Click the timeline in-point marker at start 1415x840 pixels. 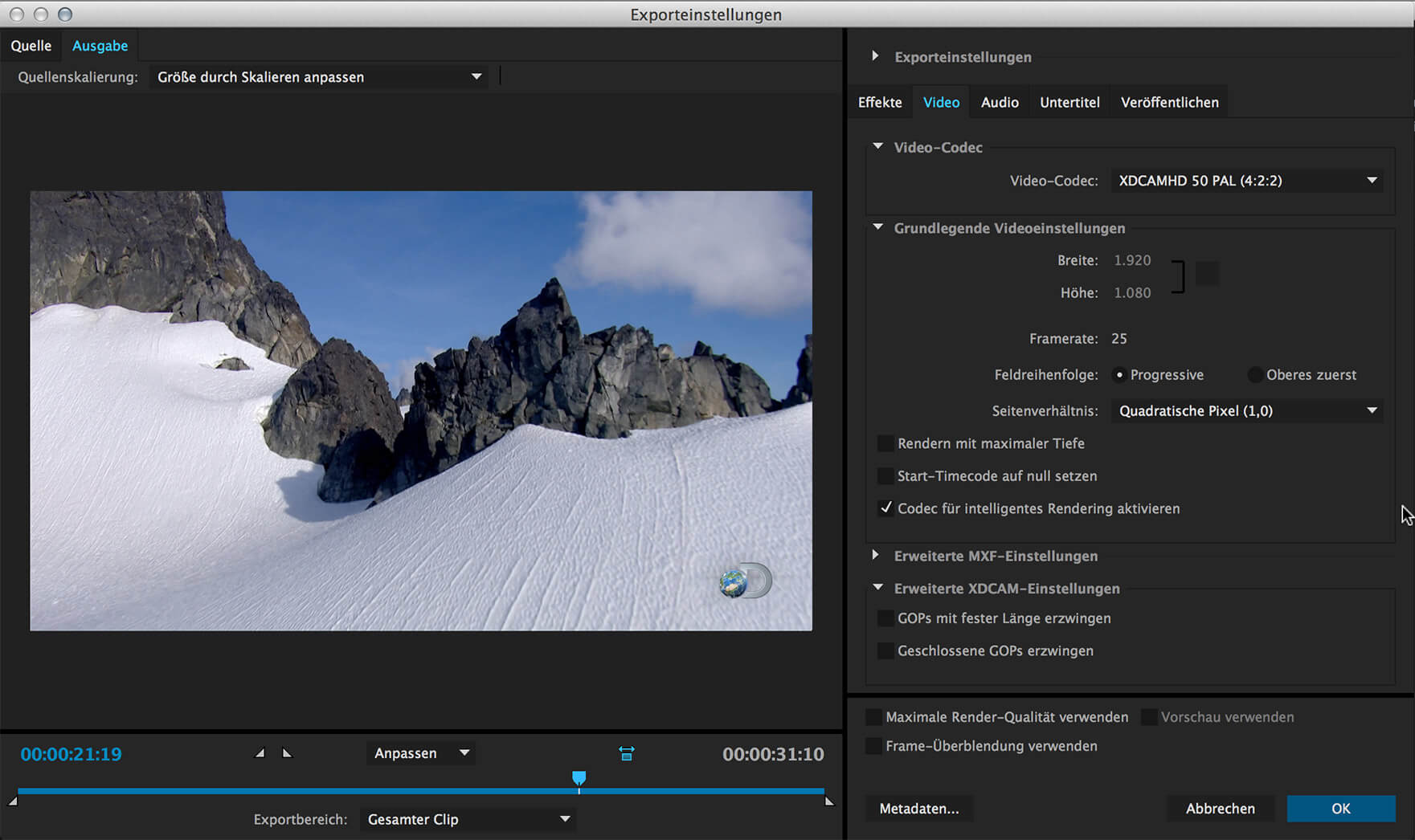(13, 801)
